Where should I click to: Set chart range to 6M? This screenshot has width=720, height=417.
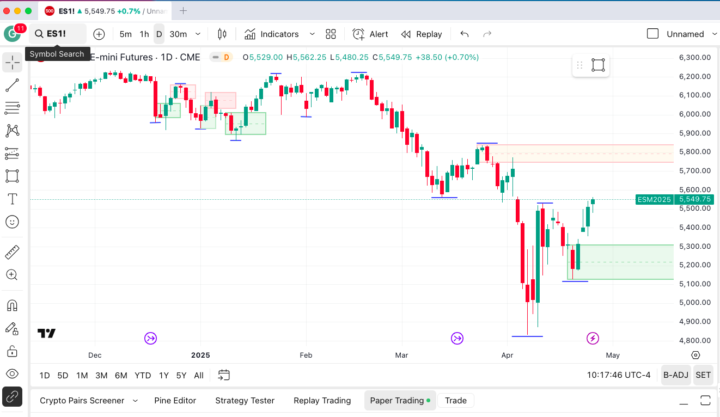click(121, 375)
